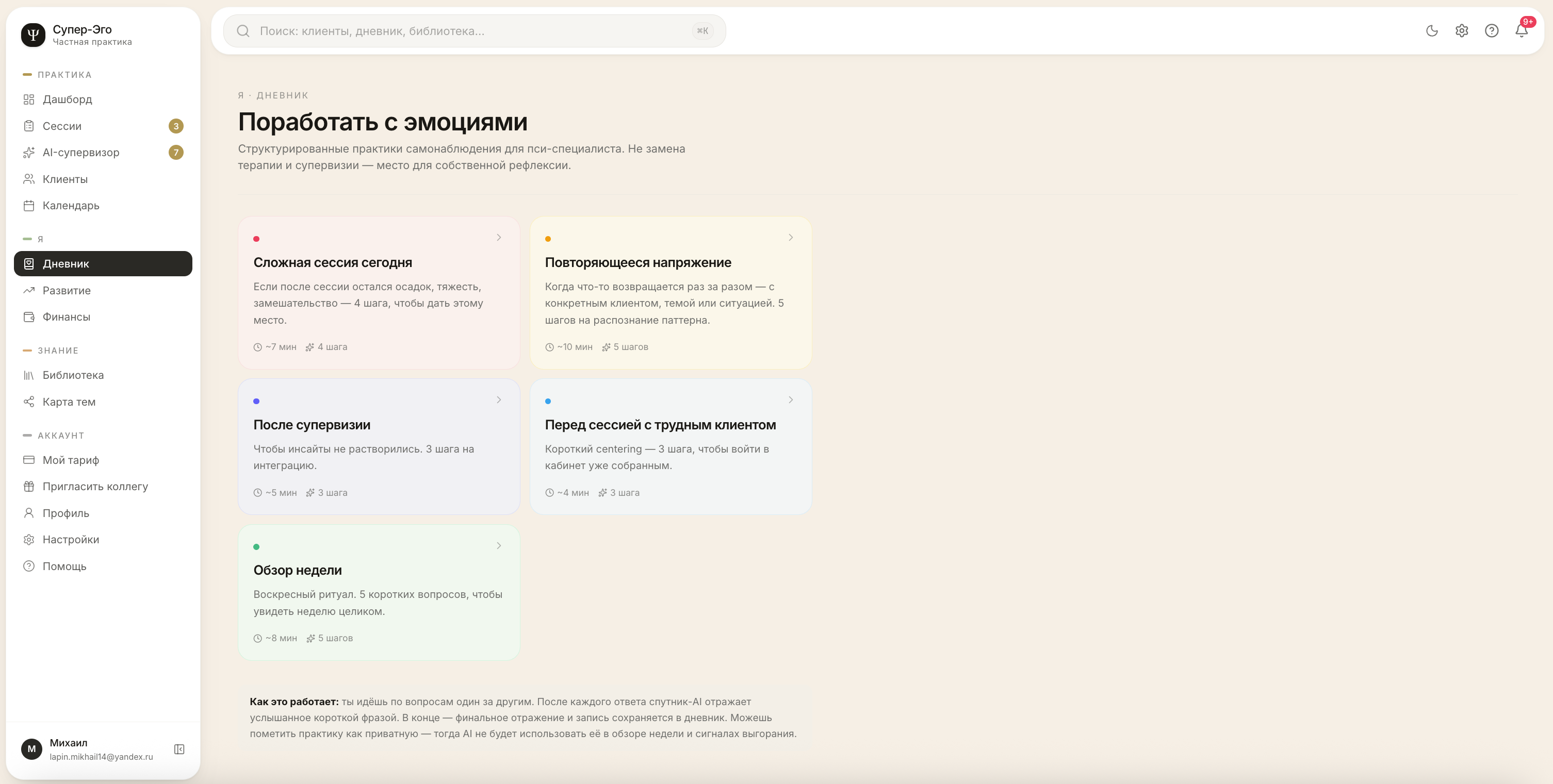Screen dimensions: 1553x784
Task: Go to Дашборд menu item
Action: [x=103, y=99]
